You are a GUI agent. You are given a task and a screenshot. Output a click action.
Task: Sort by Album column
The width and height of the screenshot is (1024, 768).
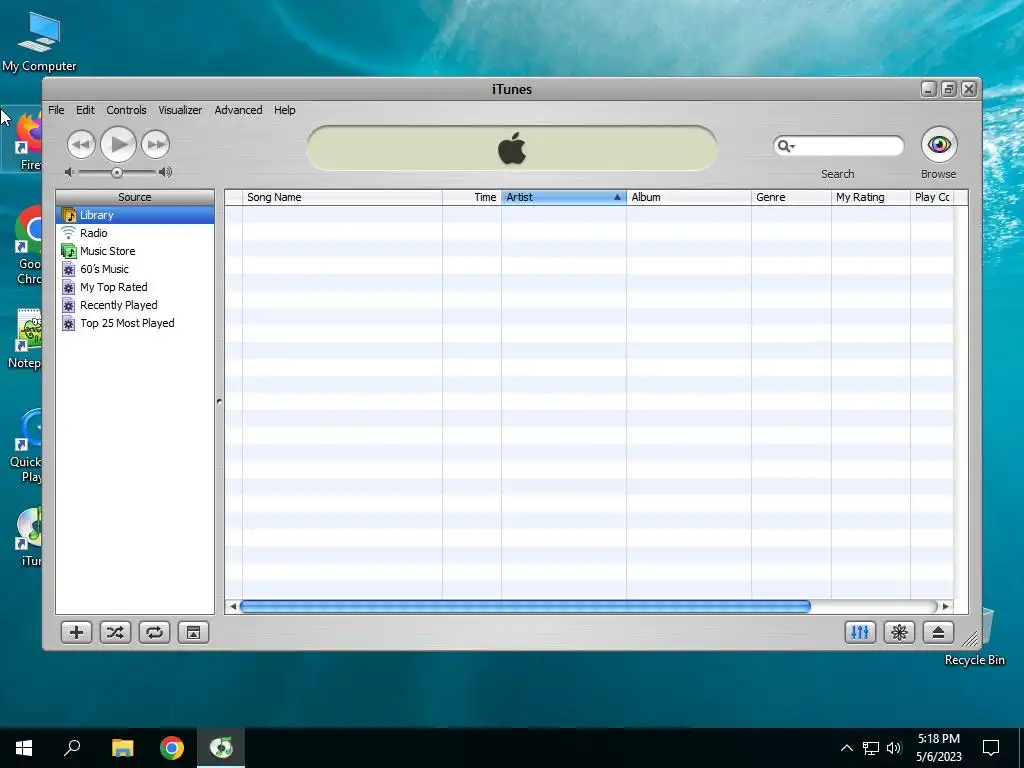point(689,197)
